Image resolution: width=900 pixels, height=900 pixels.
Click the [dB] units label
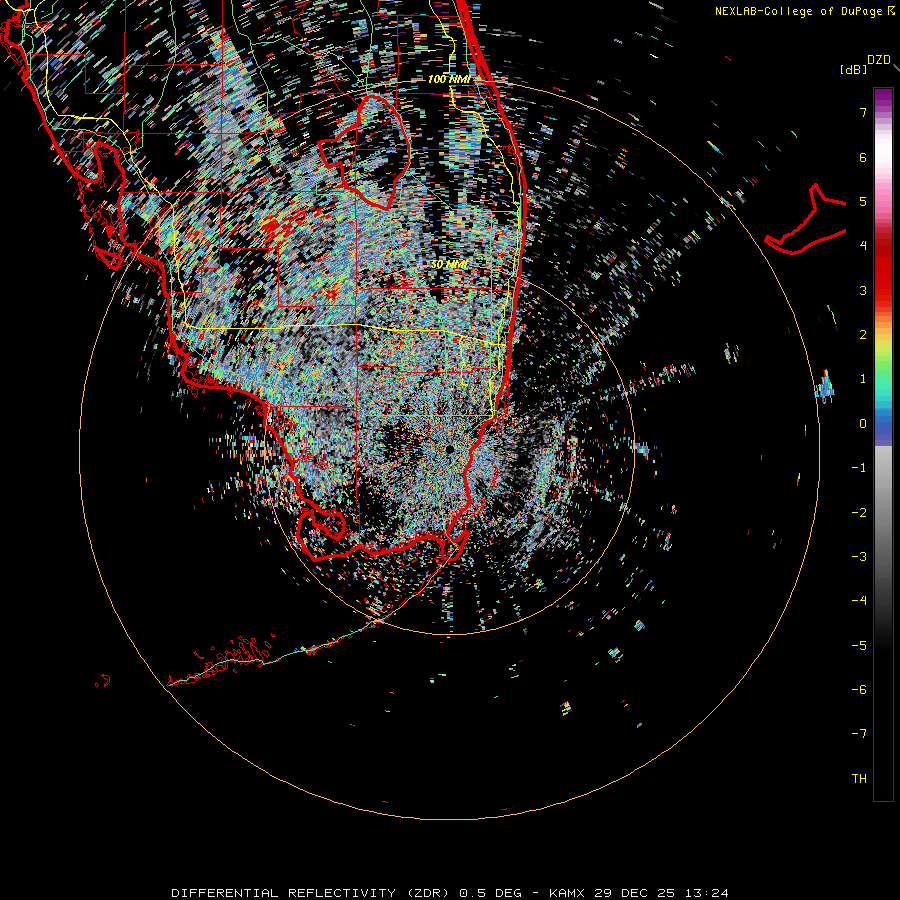[x=854, y=69]
